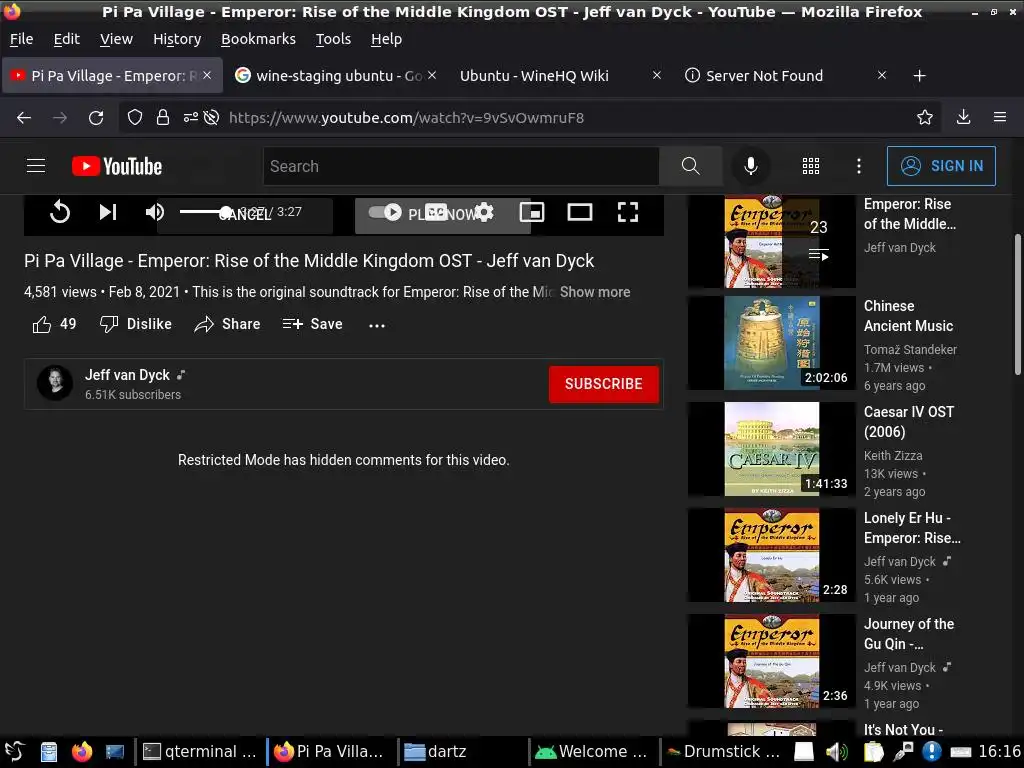Open the History menu
1024x768 pixels.
click(177, 39)
